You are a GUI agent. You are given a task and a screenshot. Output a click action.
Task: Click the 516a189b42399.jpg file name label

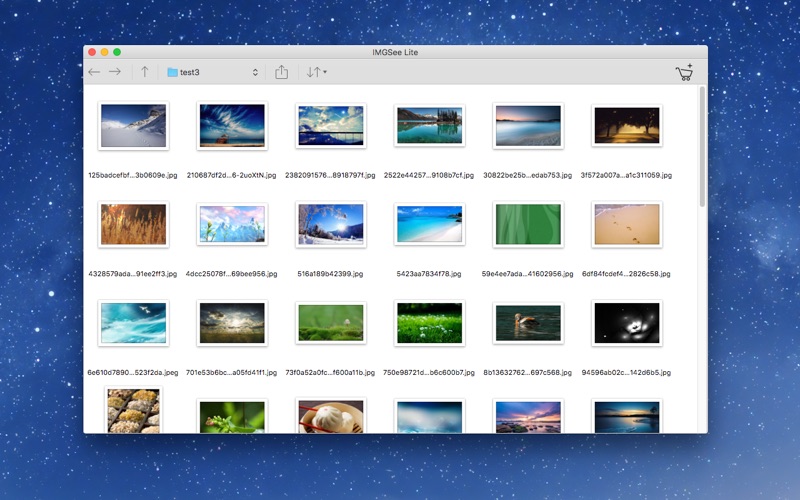click(330, 273)
